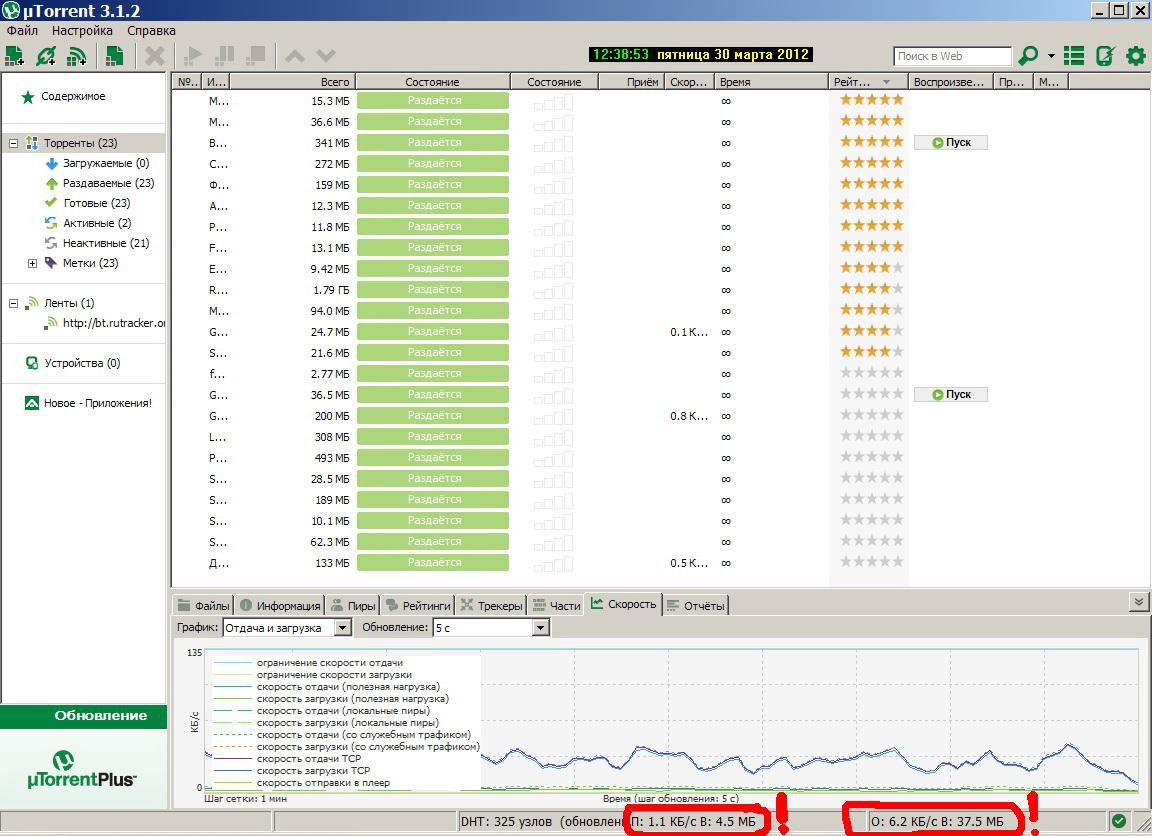
Task: Switch to the Части tab
Action: (x=556, y=605)
